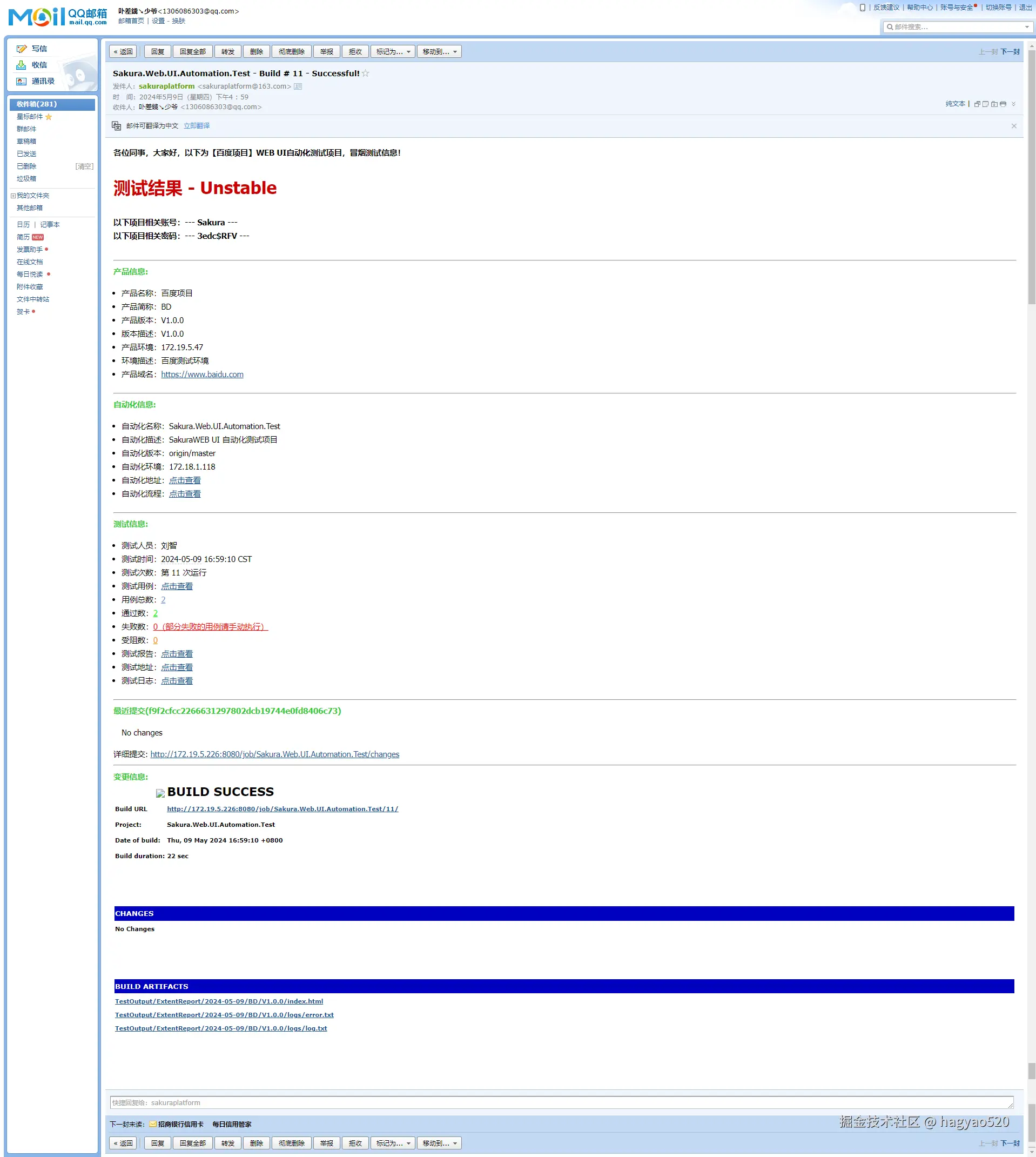This screenshot has height=1157, width=1036.
Task: Expand the 我的文件夹 tree node
Action: point(13,196)
